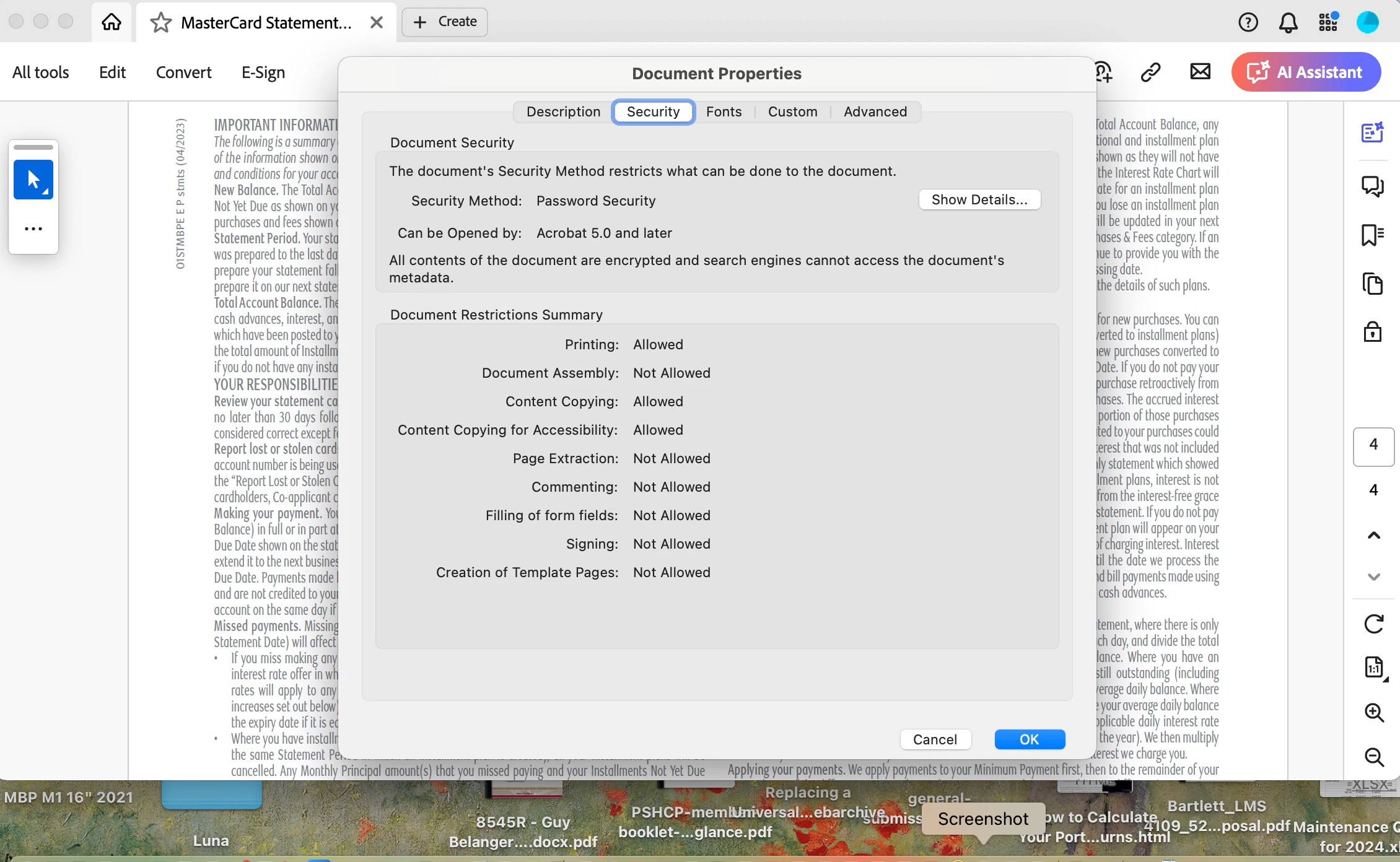Open the fit page display options
This screenshot has height=862, width=1400.
point(1375,668)
